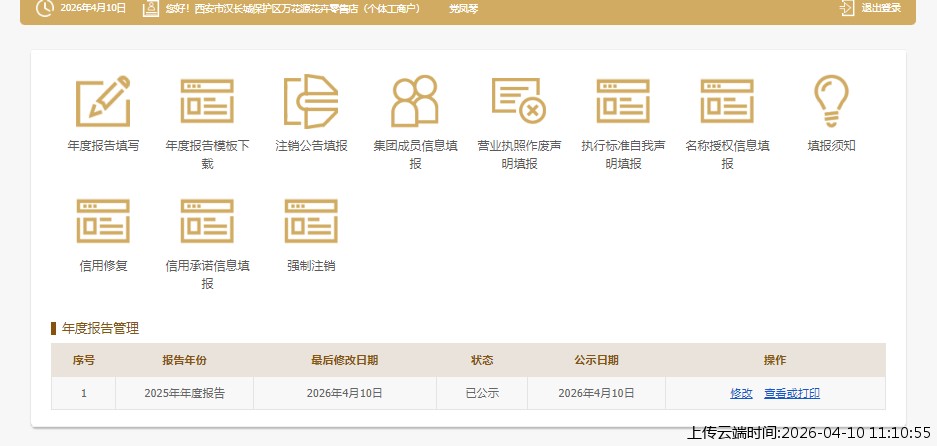
Task: Click the 年度报告模板下载 label
Action: pyautogui.click(x=207, y=155)
